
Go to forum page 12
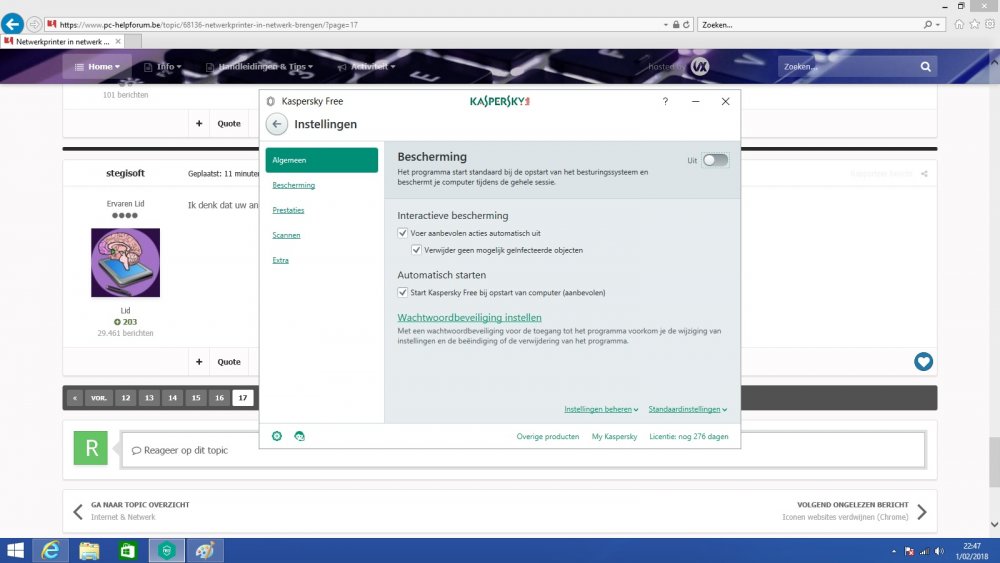click(126, 398)
